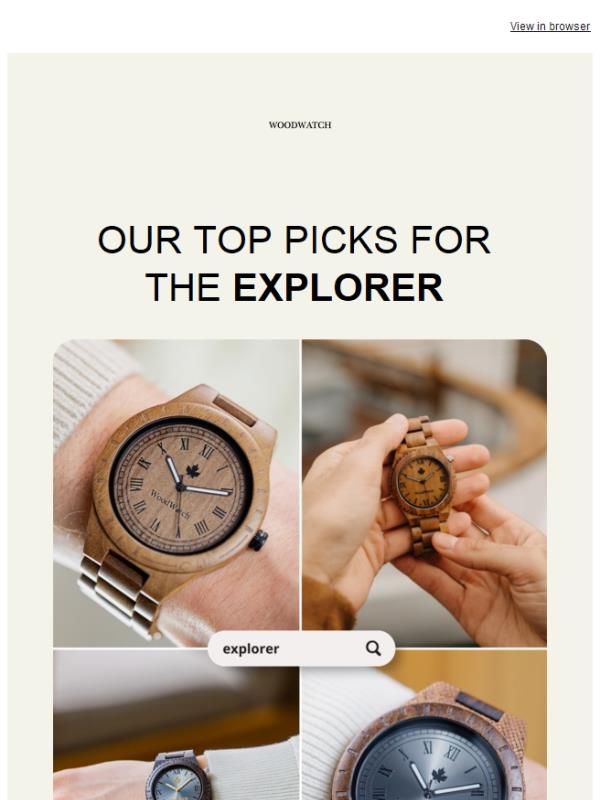
Task: Open the 'View in browser' link
Action: [549, 26]
